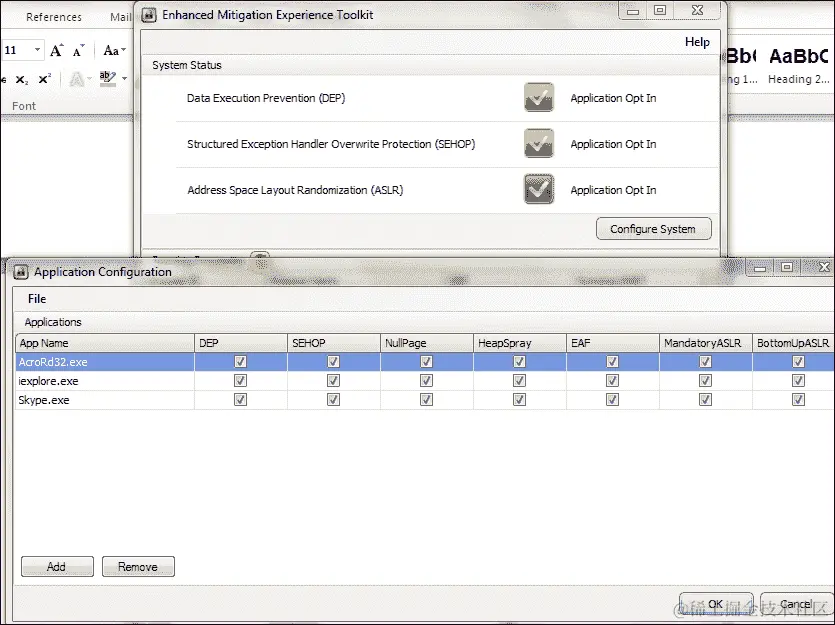Image resolution: width=835 pixels, height=625 pixels.
Task: Toggle MandatoryASLR checkbox for iexplore.exe
Action: coord(705,381)
